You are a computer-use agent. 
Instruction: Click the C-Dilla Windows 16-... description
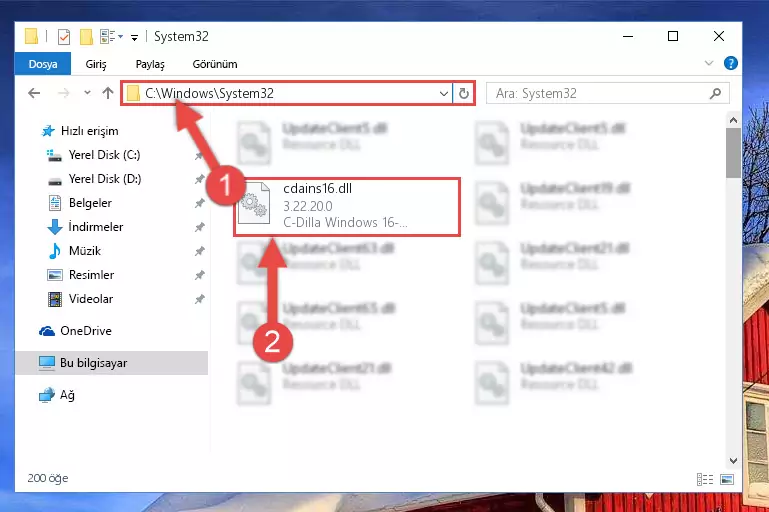coord(345,223)
